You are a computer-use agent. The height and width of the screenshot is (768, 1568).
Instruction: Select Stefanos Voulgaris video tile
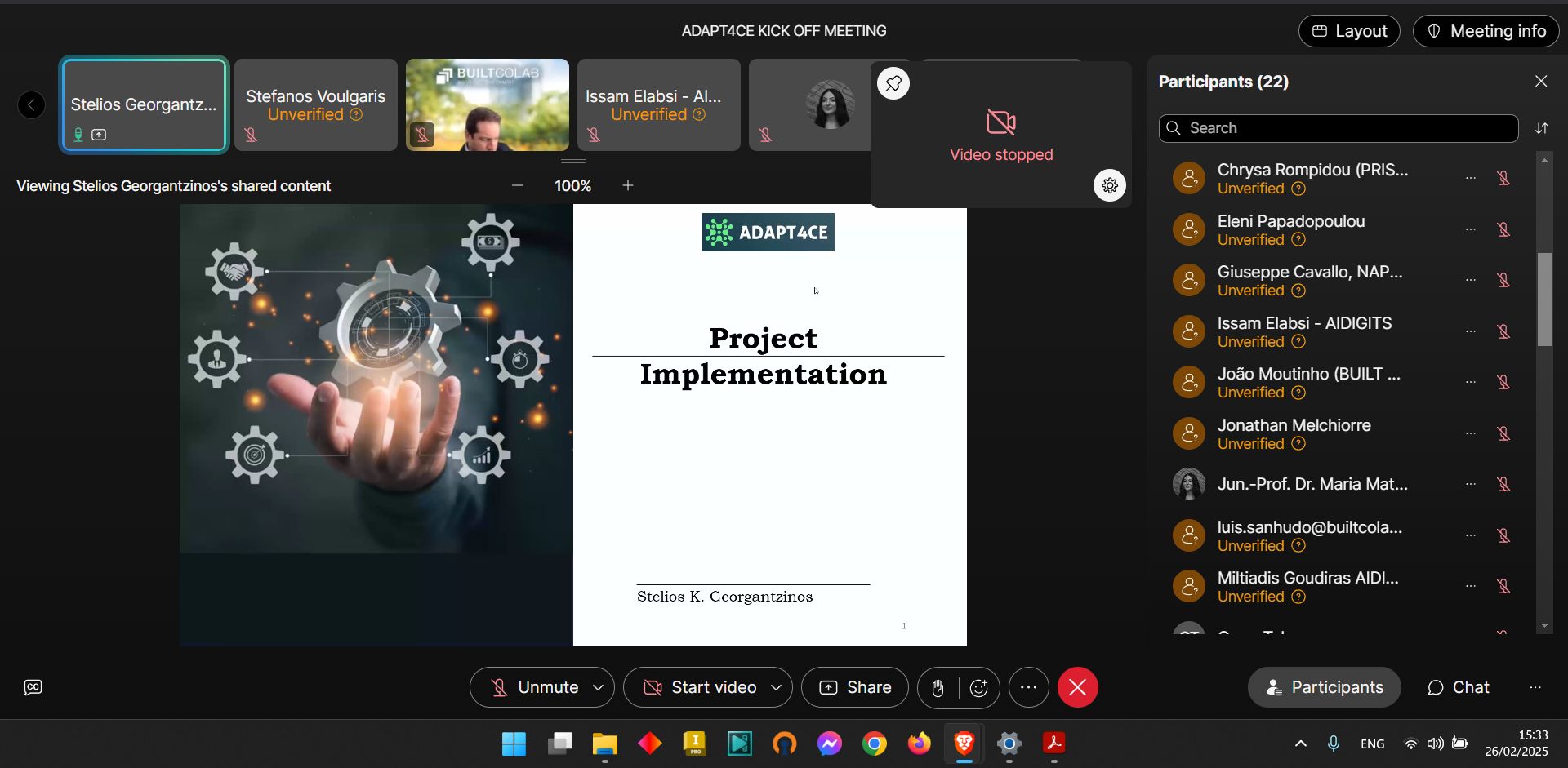(x=316, y=104)
